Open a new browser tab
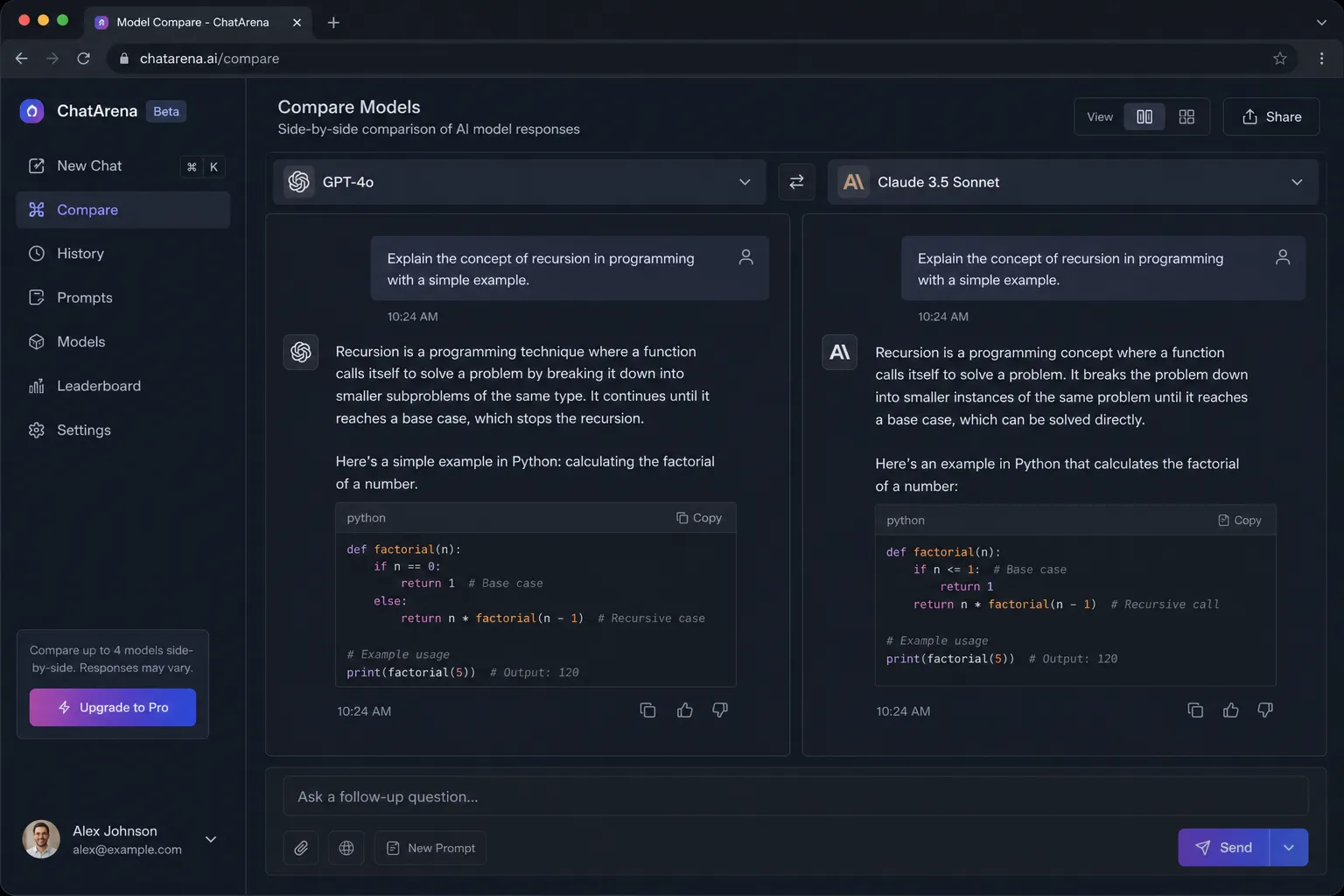The width and height of the screenshot is (1344, 896). tap(333, 23)
